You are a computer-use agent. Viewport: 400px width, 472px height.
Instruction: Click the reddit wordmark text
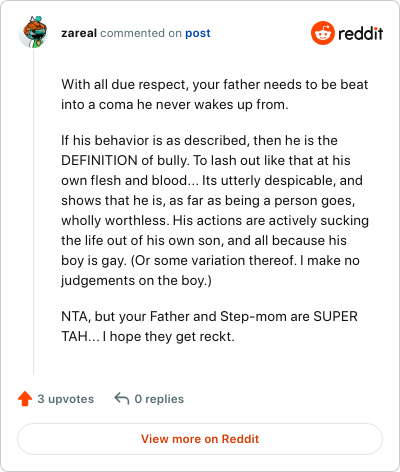[x=360, y=33]
